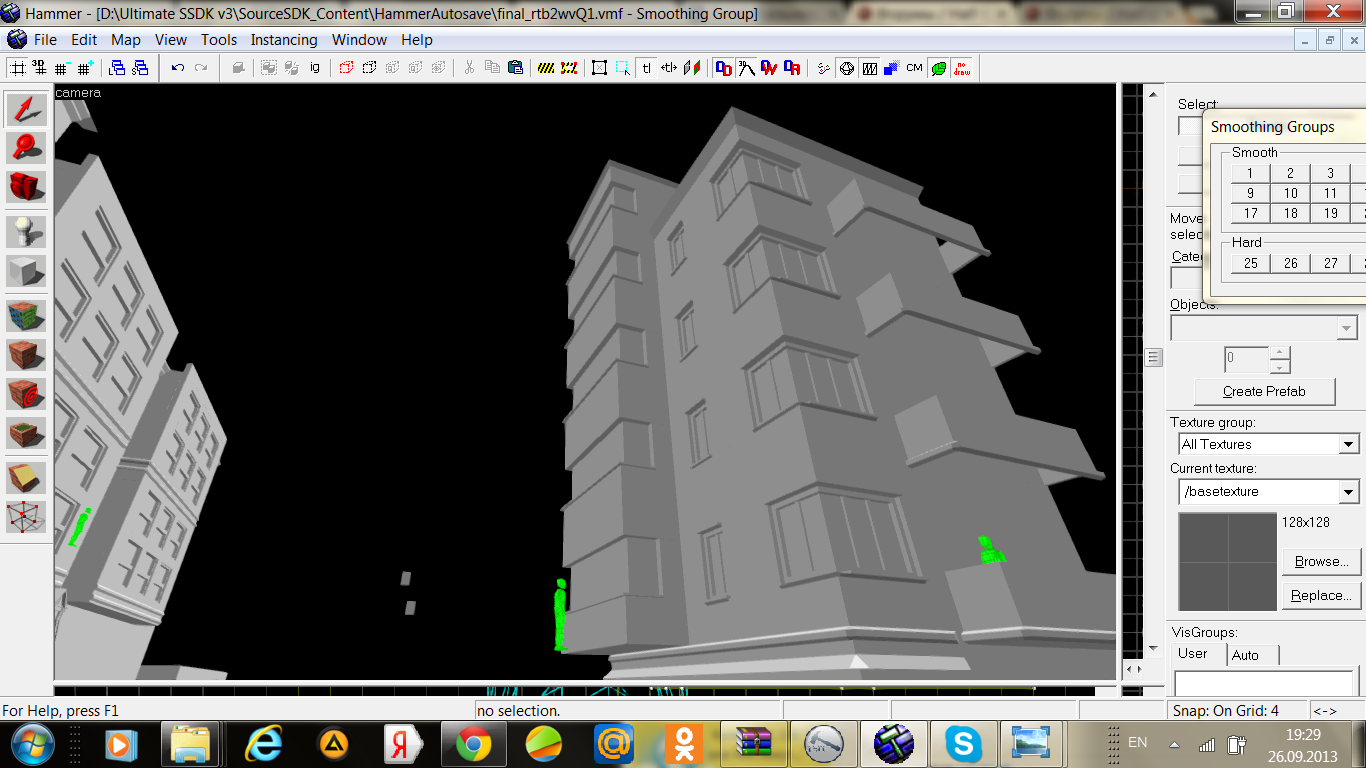Screen dimensions: 1366x768
Task: Toggle the 'ig' ignore groups button
Action: [315, 68]
